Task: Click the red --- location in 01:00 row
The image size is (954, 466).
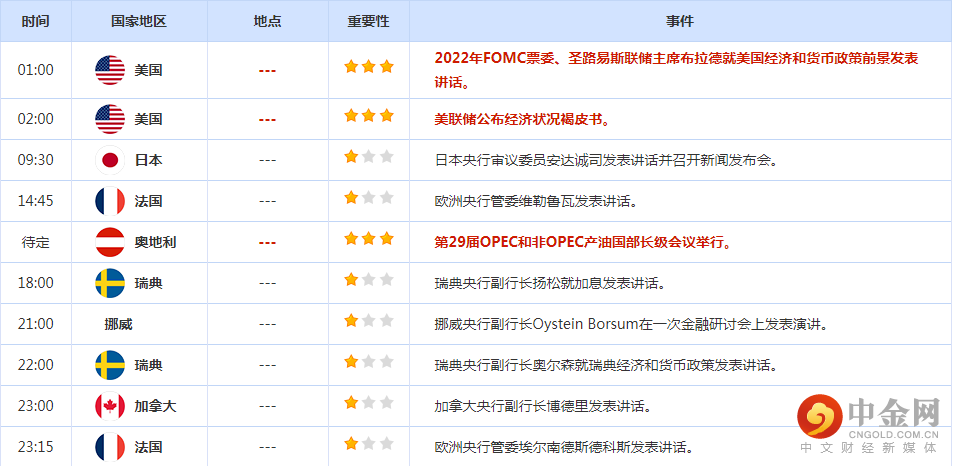Action: coord(267,71)
